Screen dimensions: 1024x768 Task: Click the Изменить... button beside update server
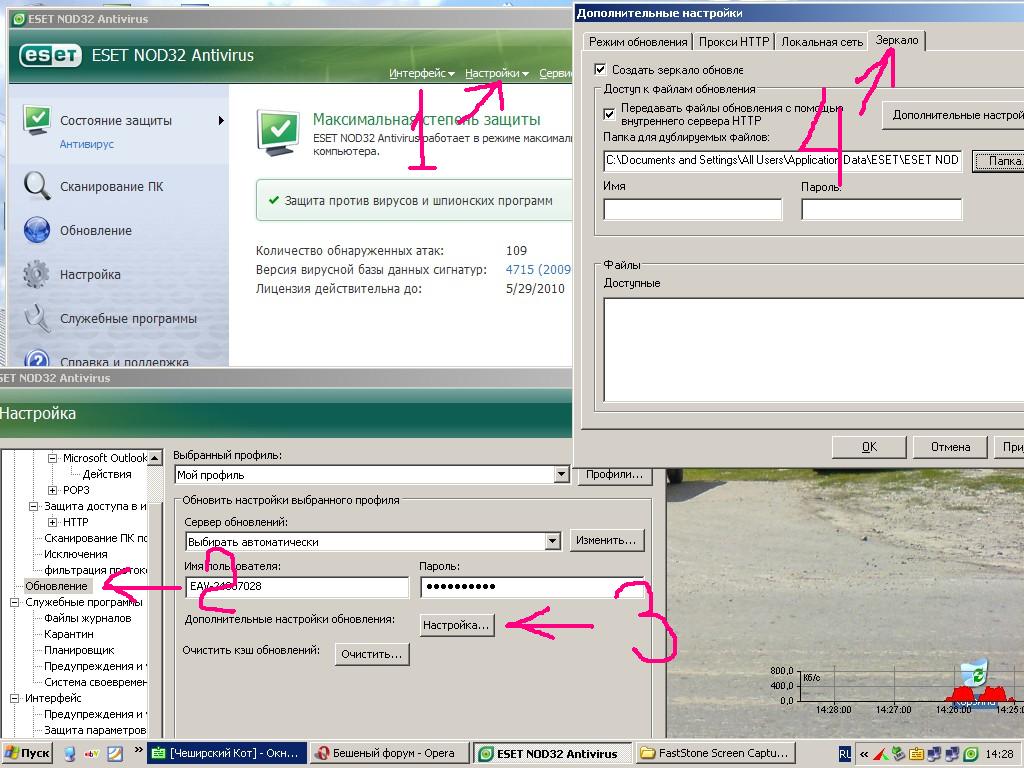click(606, 541)
